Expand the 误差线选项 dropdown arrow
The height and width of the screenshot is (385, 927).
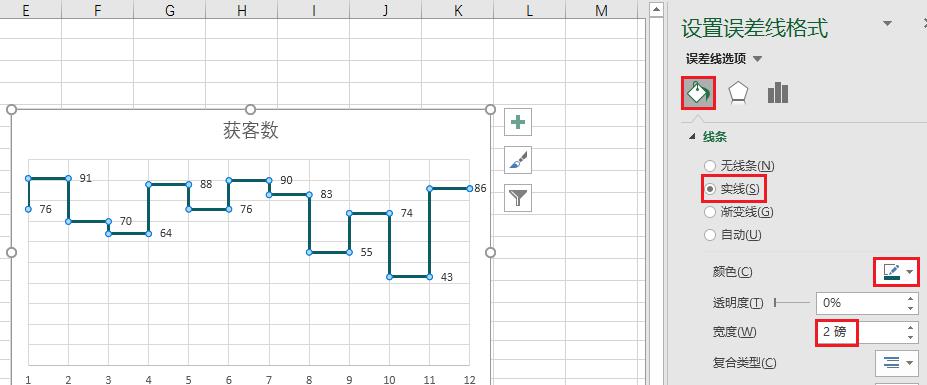(x=758, y=59)
